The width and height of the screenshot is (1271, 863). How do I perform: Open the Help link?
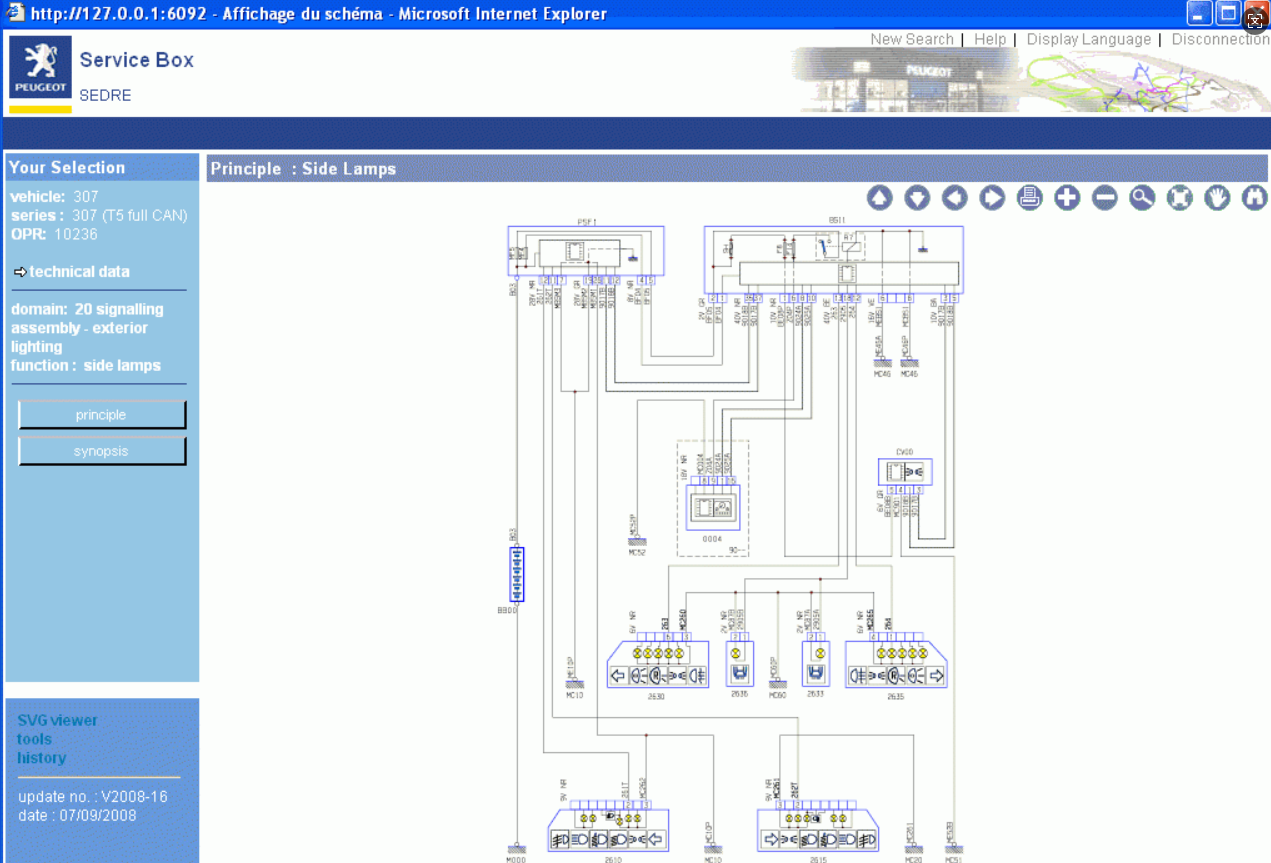[989, 40]
